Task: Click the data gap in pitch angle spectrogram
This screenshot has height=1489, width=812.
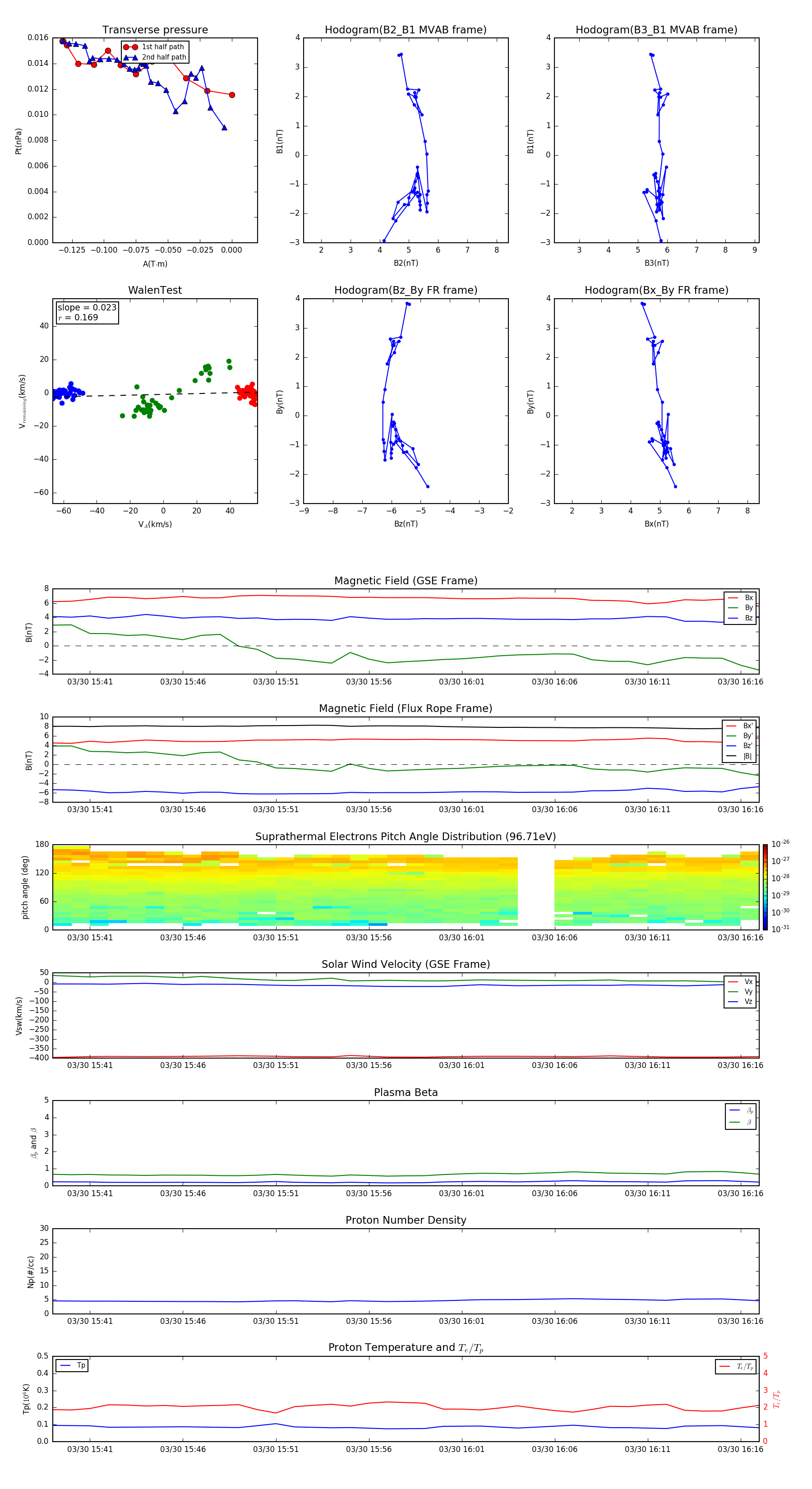Action: (x=536, y=887)
